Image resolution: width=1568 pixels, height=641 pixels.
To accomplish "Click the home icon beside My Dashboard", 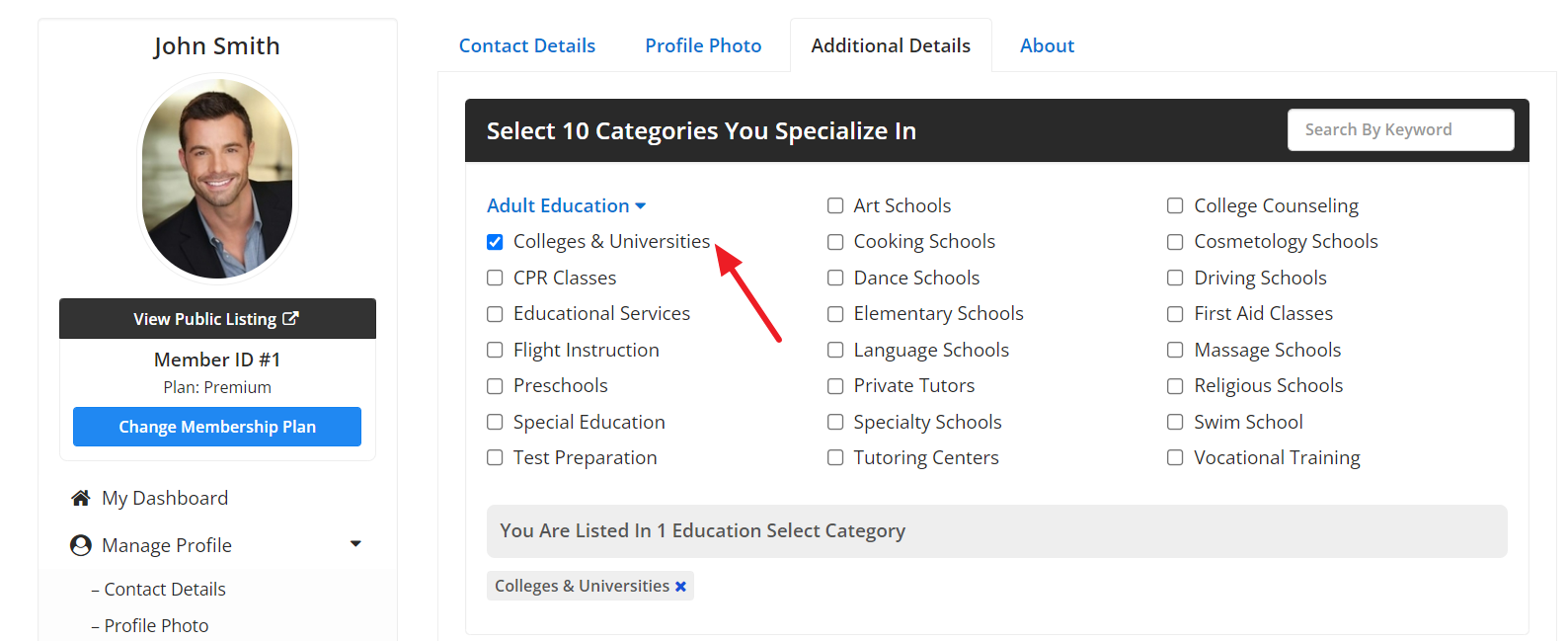I will (81, 498).
